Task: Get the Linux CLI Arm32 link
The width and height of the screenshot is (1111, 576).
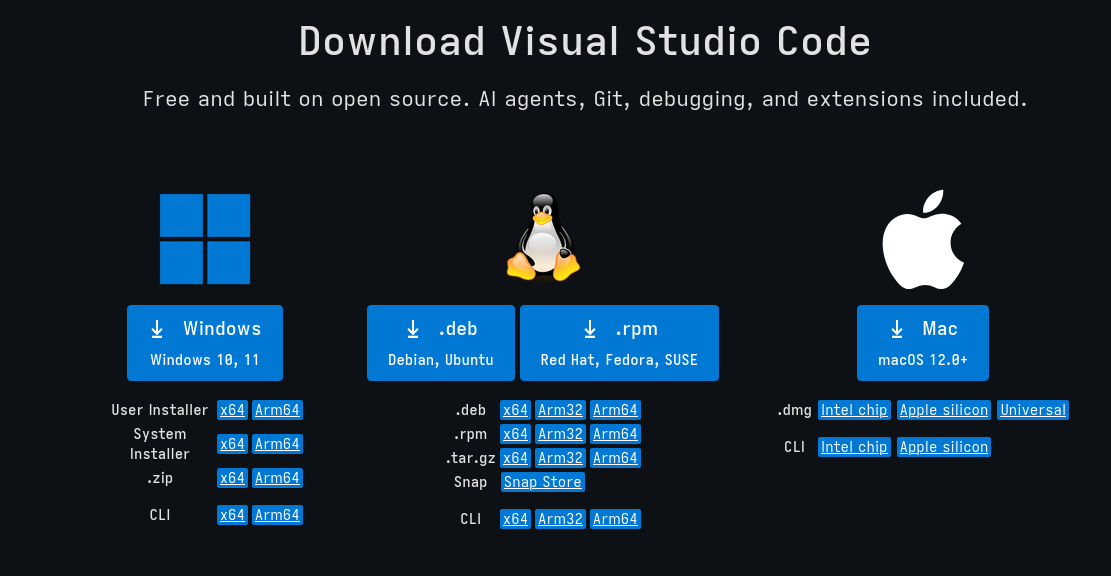Action: click(x=560, y=519)
